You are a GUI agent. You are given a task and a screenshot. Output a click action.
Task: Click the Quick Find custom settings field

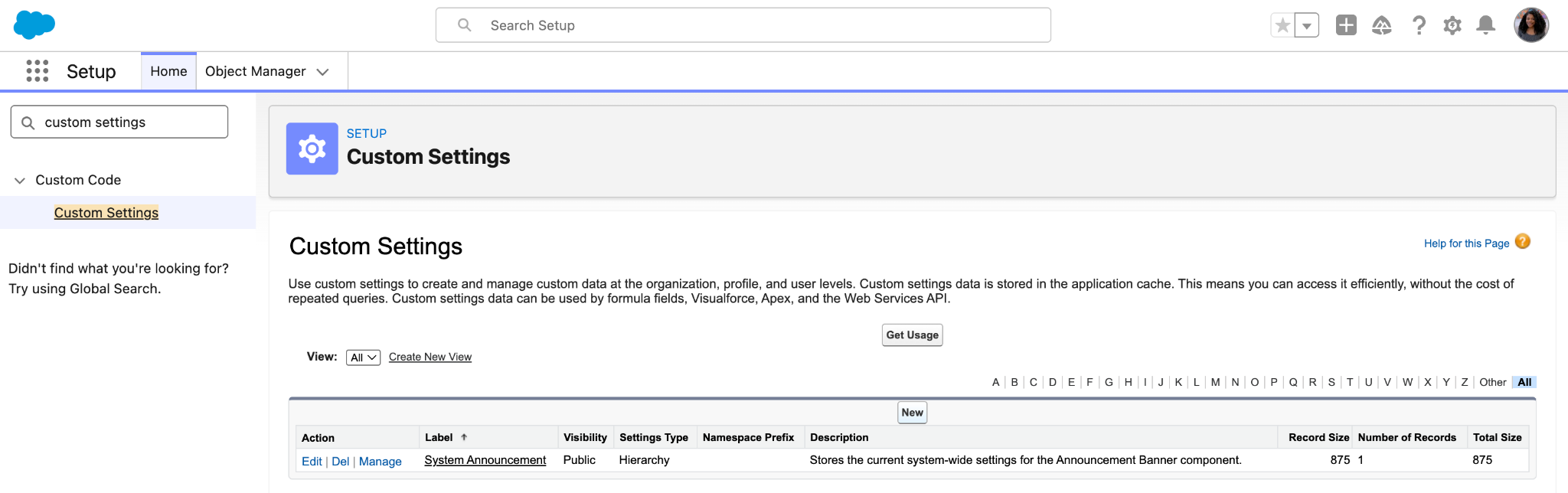point(119,122)
